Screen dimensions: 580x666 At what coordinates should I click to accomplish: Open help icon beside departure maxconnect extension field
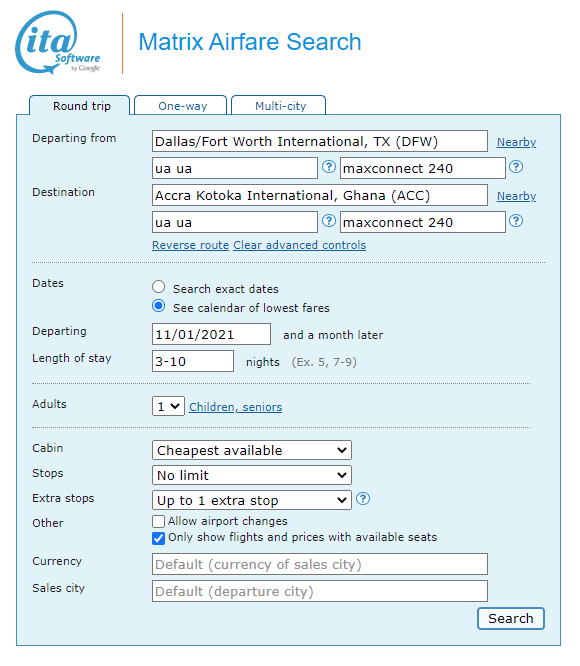(516, 167)
